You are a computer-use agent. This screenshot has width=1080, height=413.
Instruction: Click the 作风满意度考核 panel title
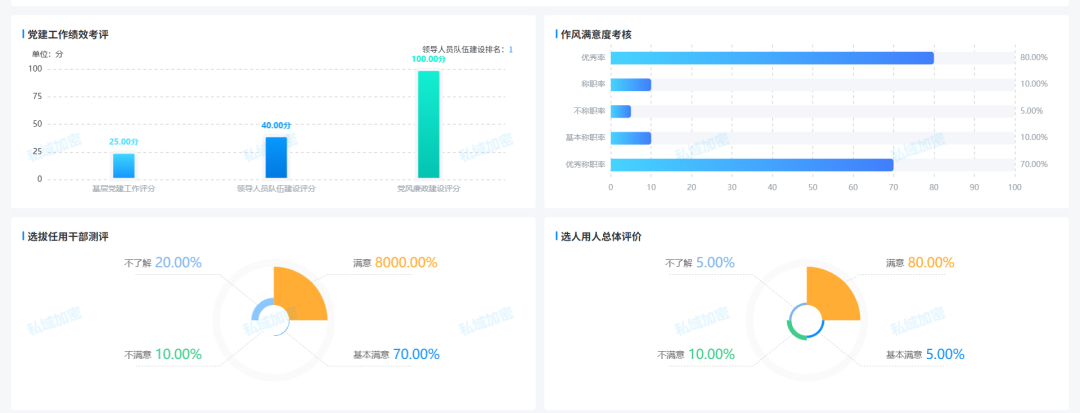coord(596,35)
